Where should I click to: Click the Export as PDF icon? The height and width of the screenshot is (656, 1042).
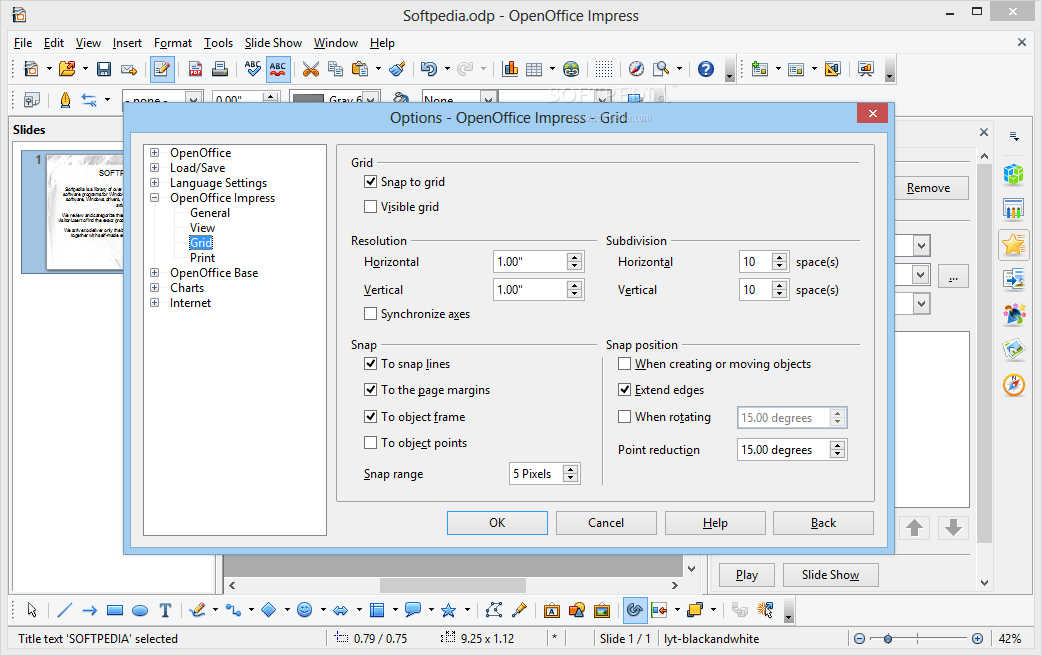pyautogui.click(x=195, y=69)
